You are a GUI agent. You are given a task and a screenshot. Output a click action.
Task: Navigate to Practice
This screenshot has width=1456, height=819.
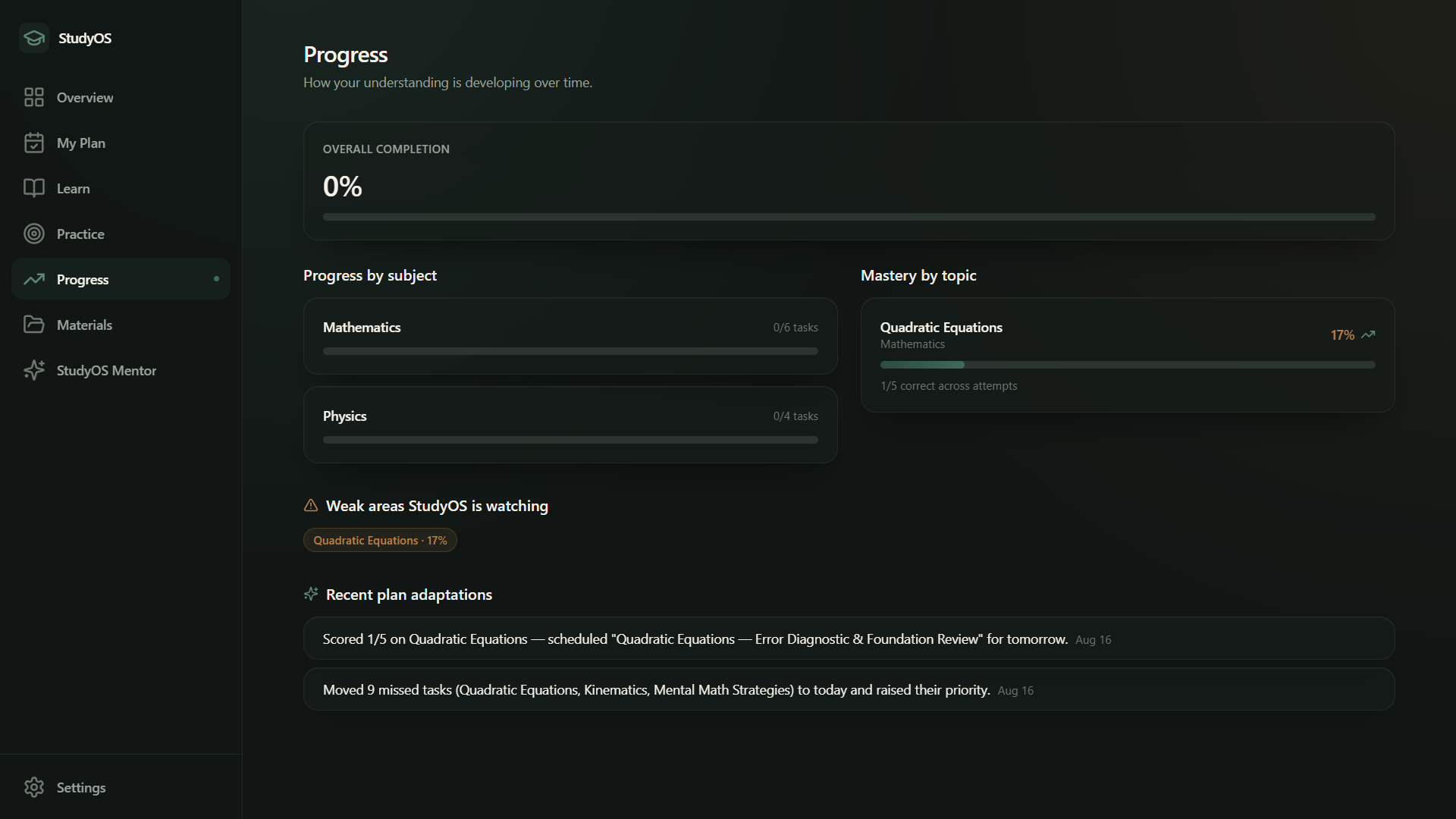pyautogui.click(x=121, y=234)
